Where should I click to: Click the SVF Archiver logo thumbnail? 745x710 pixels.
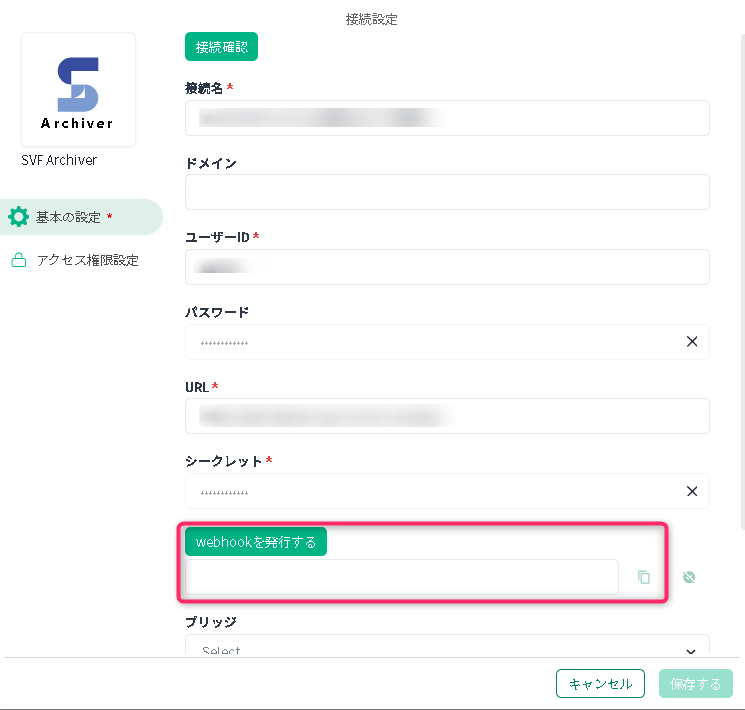pyautogui.click(x=78, y=90)
